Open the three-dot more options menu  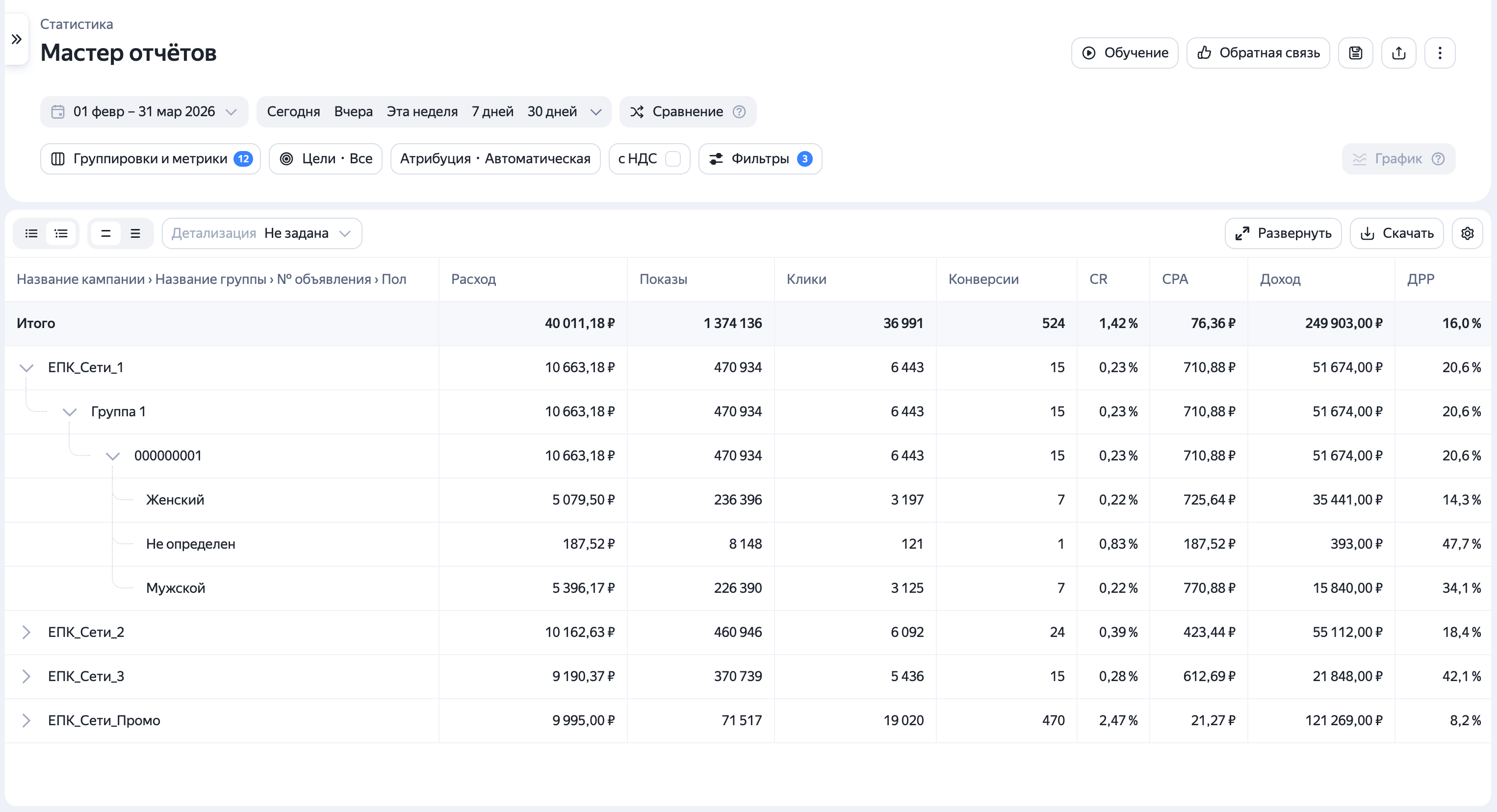(1440, 53)
